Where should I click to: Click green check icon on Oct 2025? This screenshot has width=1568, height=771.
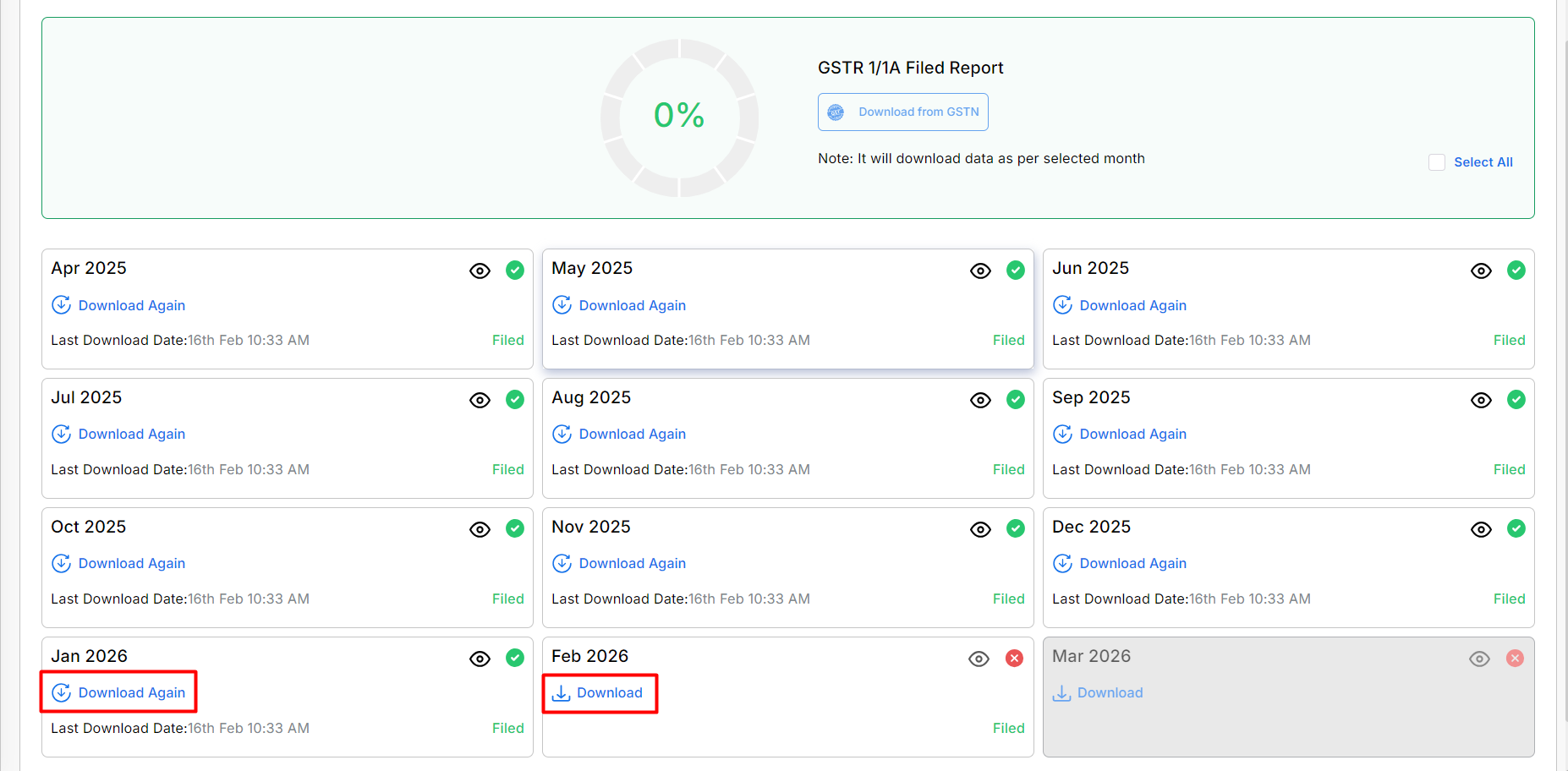click(514, 529)
